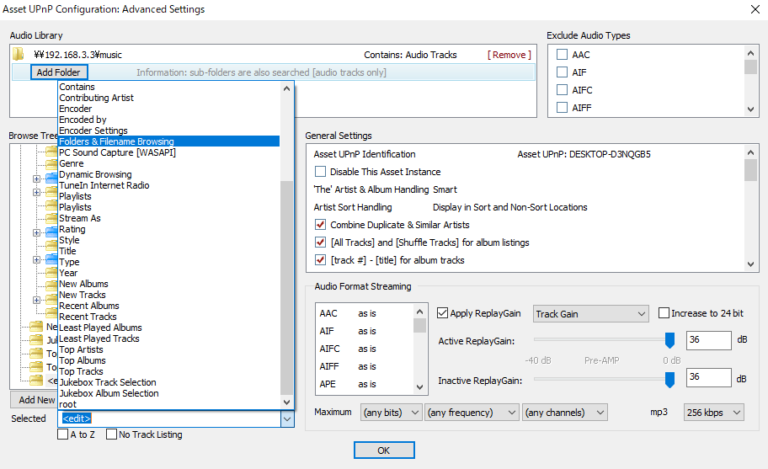Click the dropdown list scroll up arrow
The image size is (768, 469).
(x=287, y=89)
